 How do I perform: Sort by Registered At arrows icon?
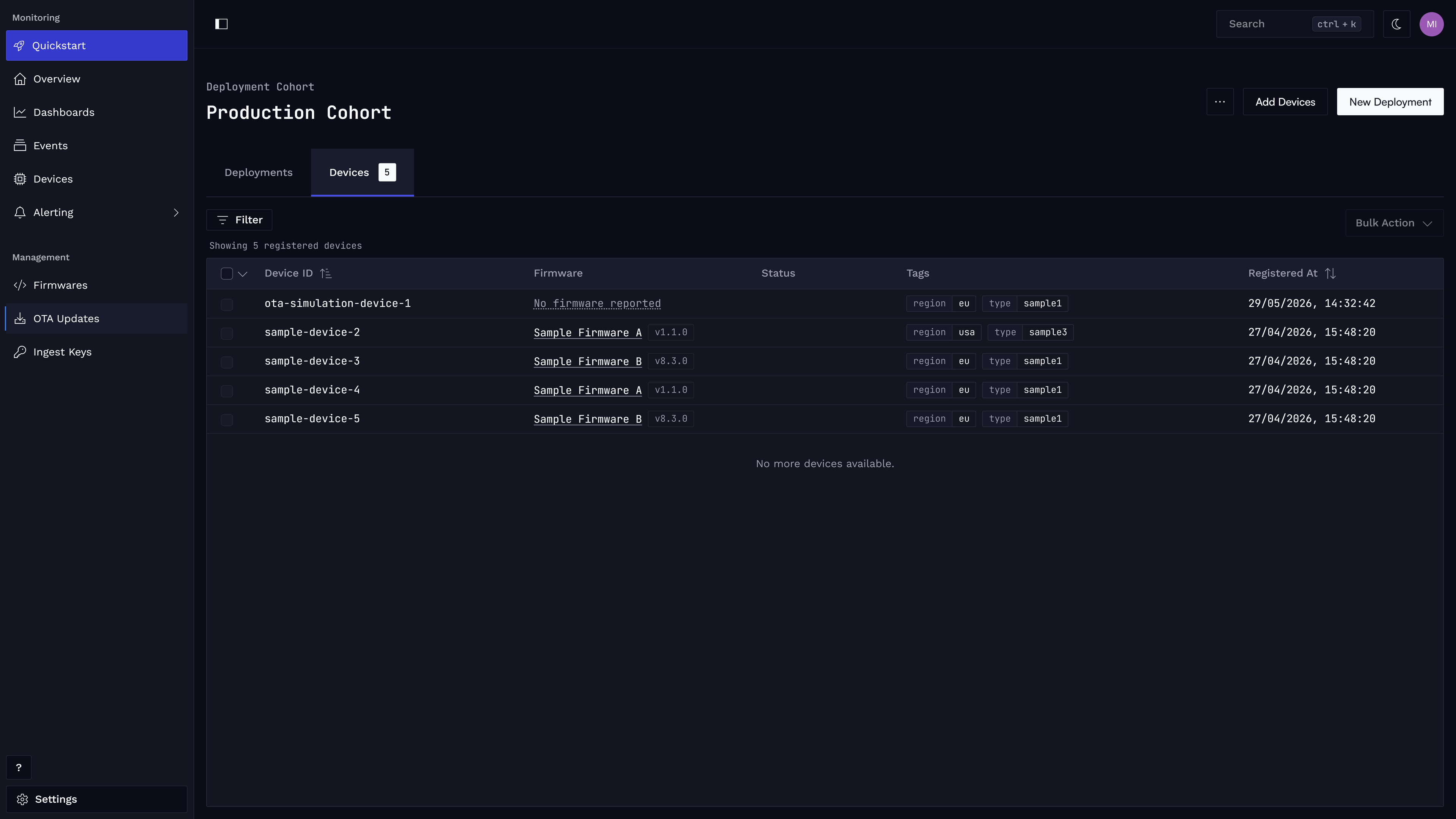pos(1330,273)
